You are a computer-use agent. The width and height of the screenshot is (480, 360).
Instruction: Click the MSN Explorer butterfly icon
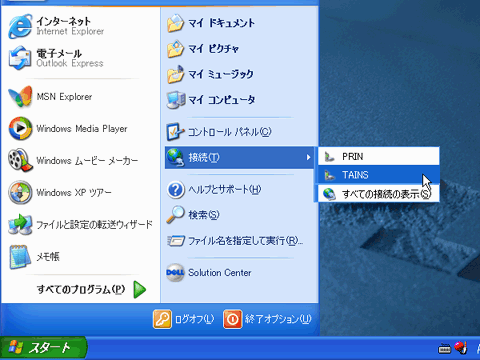point(20,97)
